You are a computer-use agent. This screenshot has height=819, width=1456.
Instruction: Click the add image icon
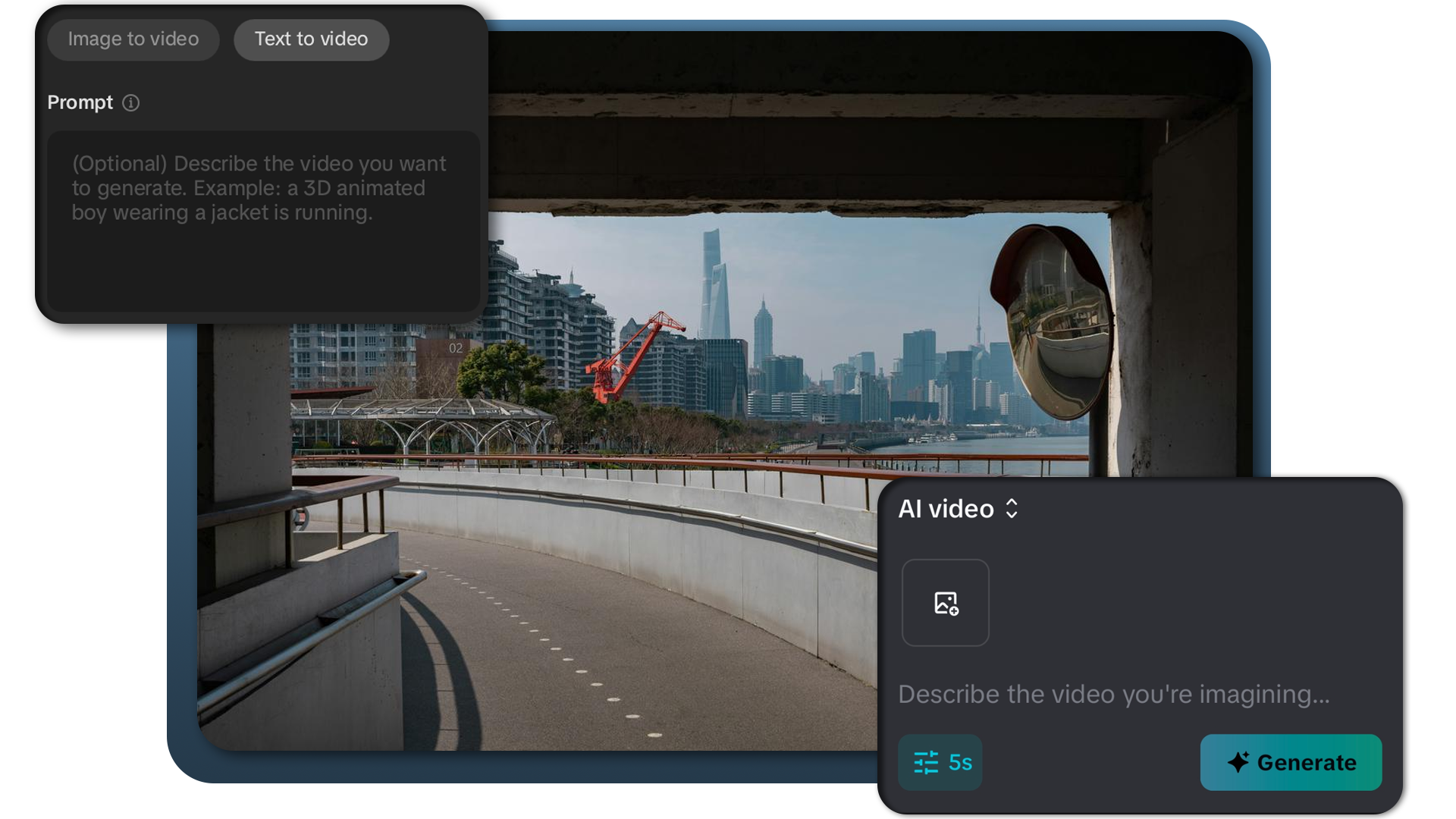pos(946,604)
